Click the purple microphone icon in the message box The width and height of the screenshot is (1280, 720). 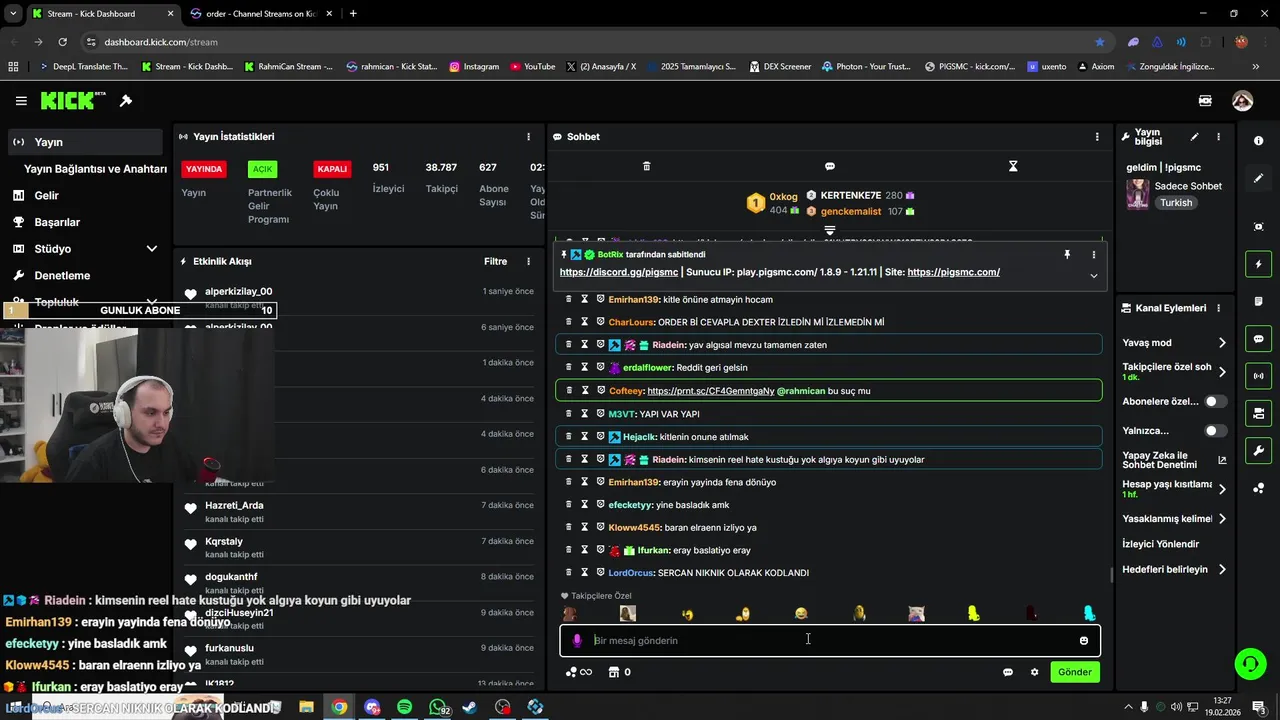pos(577,641)
